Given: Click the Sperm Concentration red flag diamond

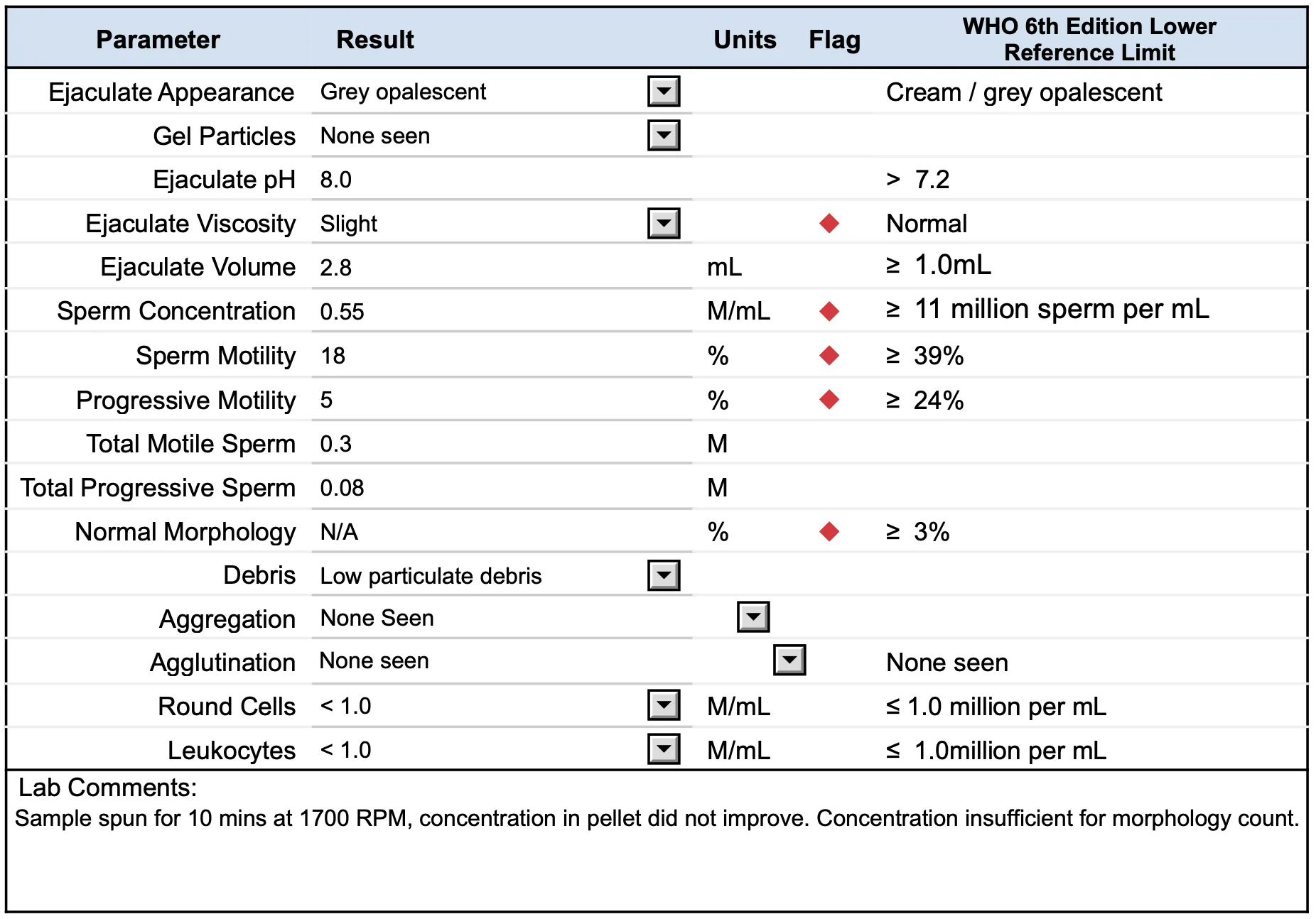Looking at the screenshot, I should [829, 311].
